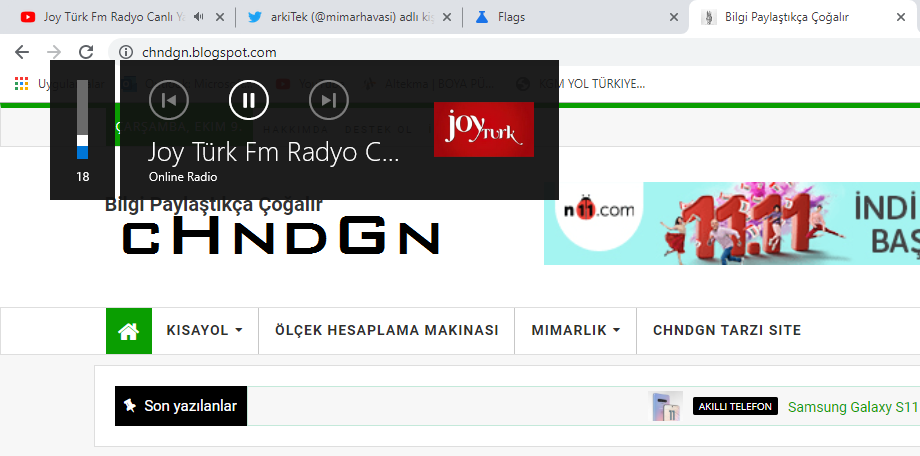
Task: Mute audio on the Joy Türk tab speaker icon
Action: click(x=198, y=17)
